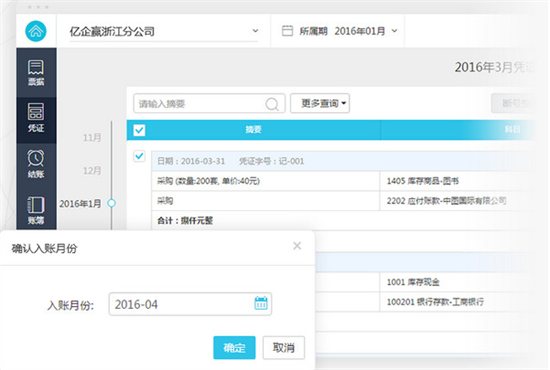Uncheck voucher 记-001 checkbox
The height and width of the screenshot is (370, 550).
(x=139, y=156)
